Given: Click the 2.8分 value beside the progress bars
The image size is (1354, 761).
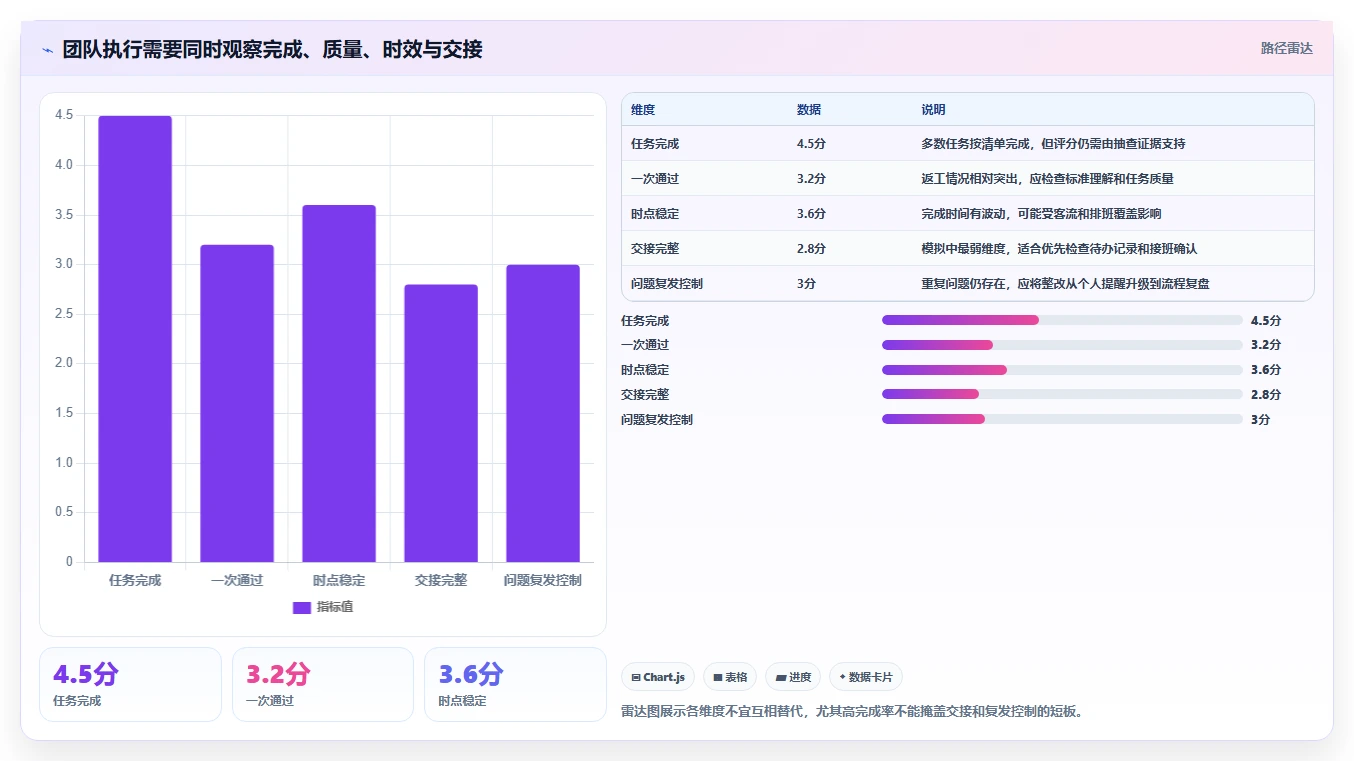Looking at the screenshot, I should (x=1266, y=395).
